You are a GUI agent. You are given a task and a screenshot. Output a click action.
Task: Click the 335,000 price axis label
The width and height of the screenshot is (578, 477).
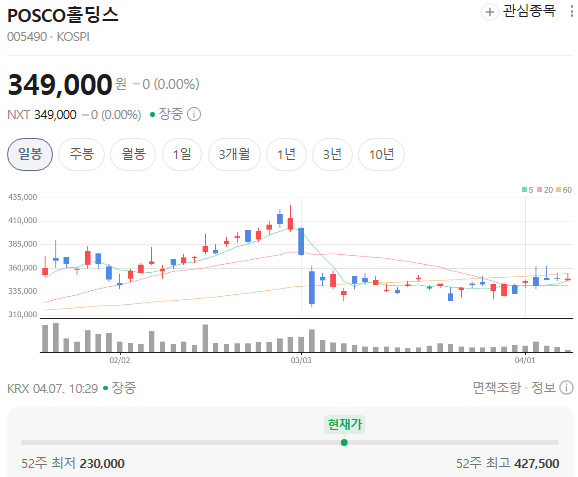23,291
